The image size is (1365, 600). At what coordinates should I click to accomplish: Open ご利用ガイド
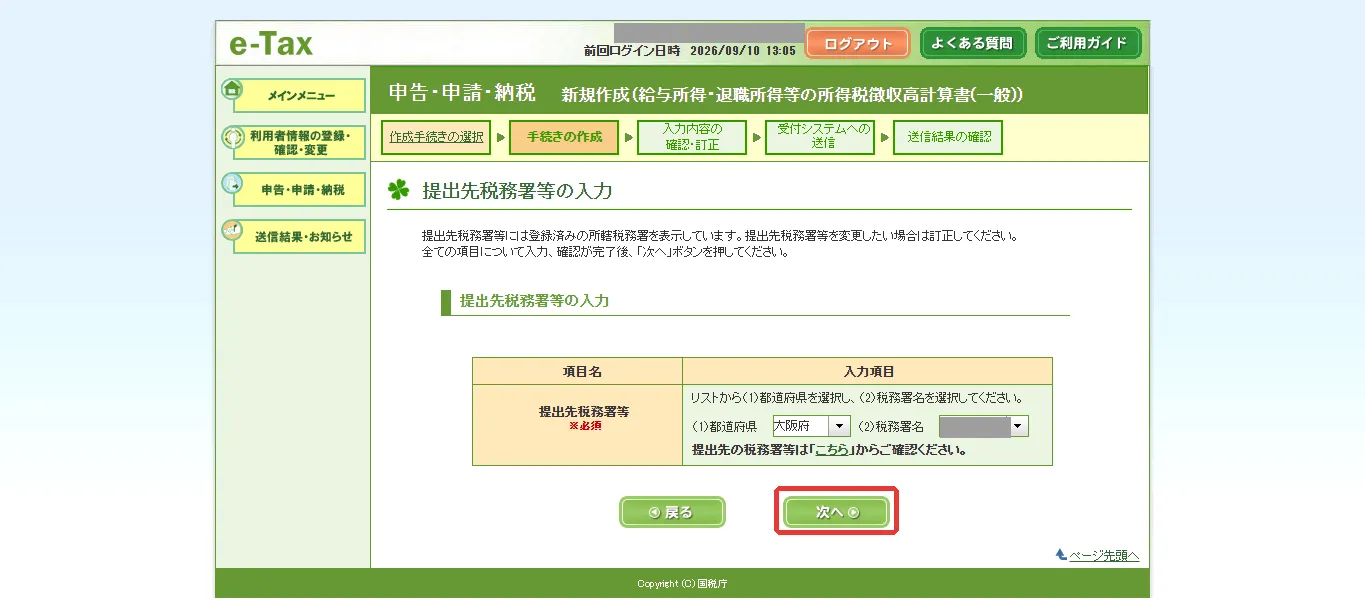(x=1088, y=44)
